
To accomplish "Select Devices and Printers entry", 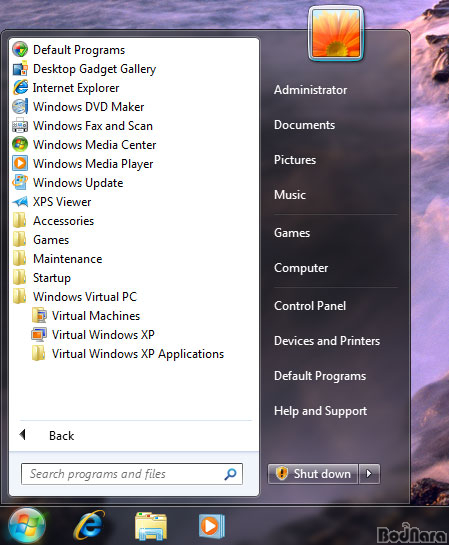I will [327, 341].
